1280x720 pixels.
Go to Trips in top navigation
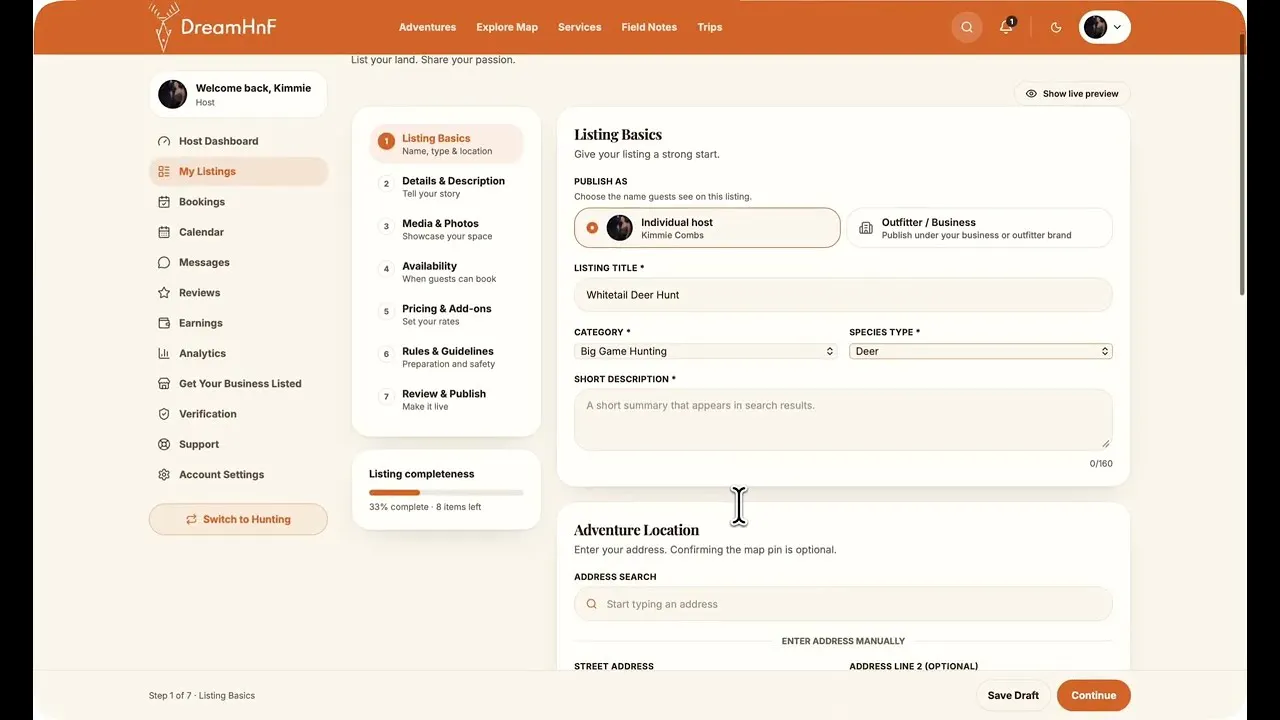710,27
